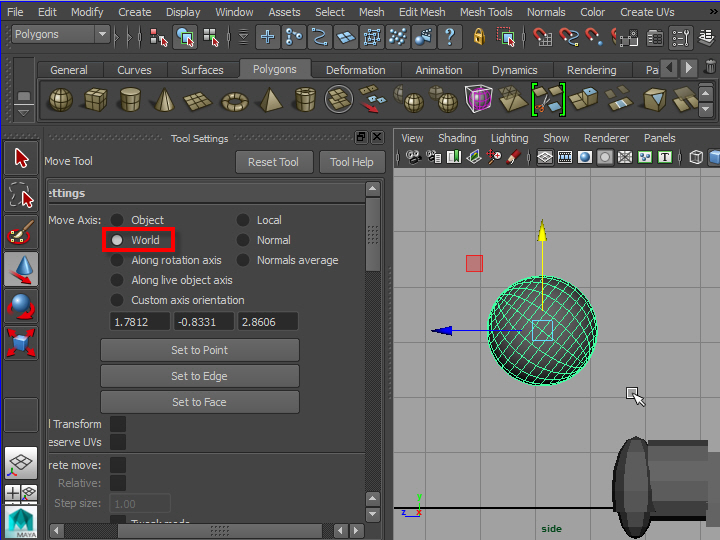Click the single perspective layout icon

pyautogui.click(x=21, y=463)
